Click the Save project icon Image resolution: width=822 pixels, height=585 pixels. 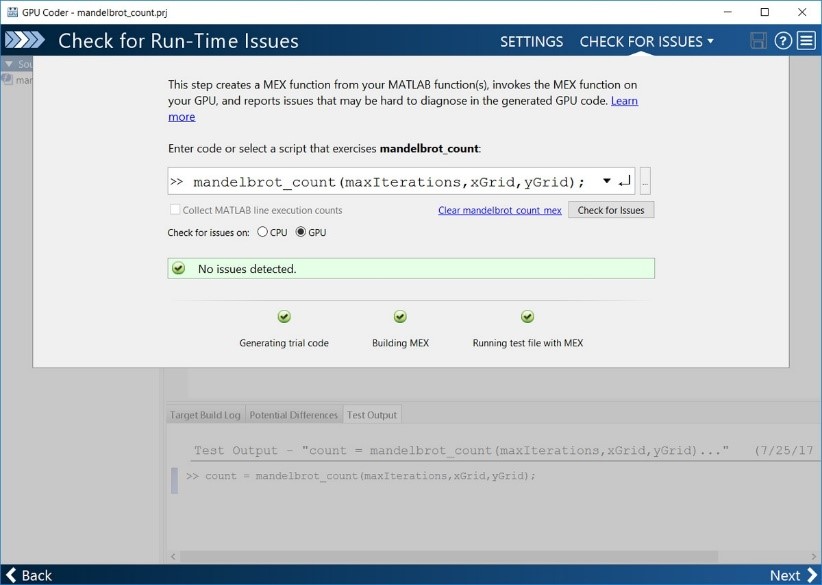(759, 41)
